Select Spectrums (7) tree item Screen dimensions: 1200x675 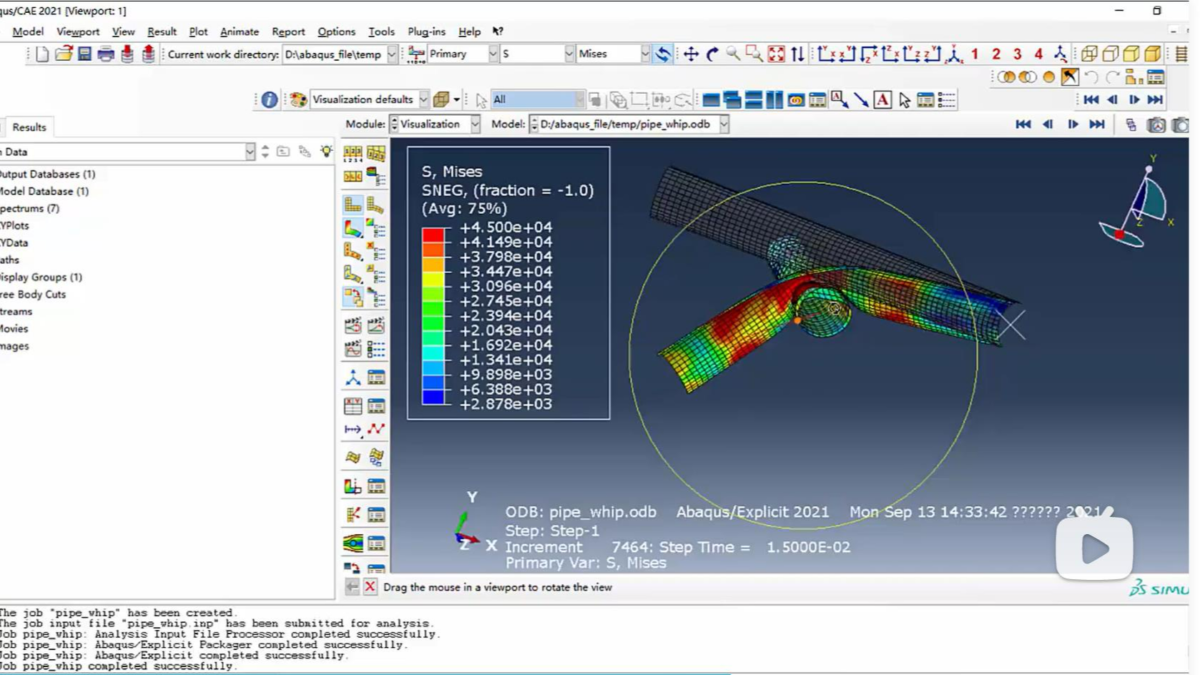(x=30, y=208)
